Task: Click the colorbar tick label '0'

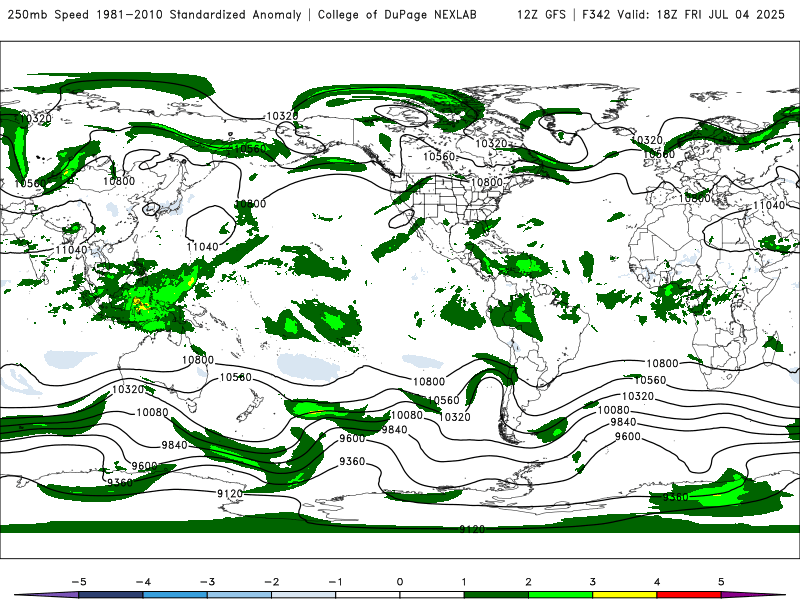Action: click(400, 582)
